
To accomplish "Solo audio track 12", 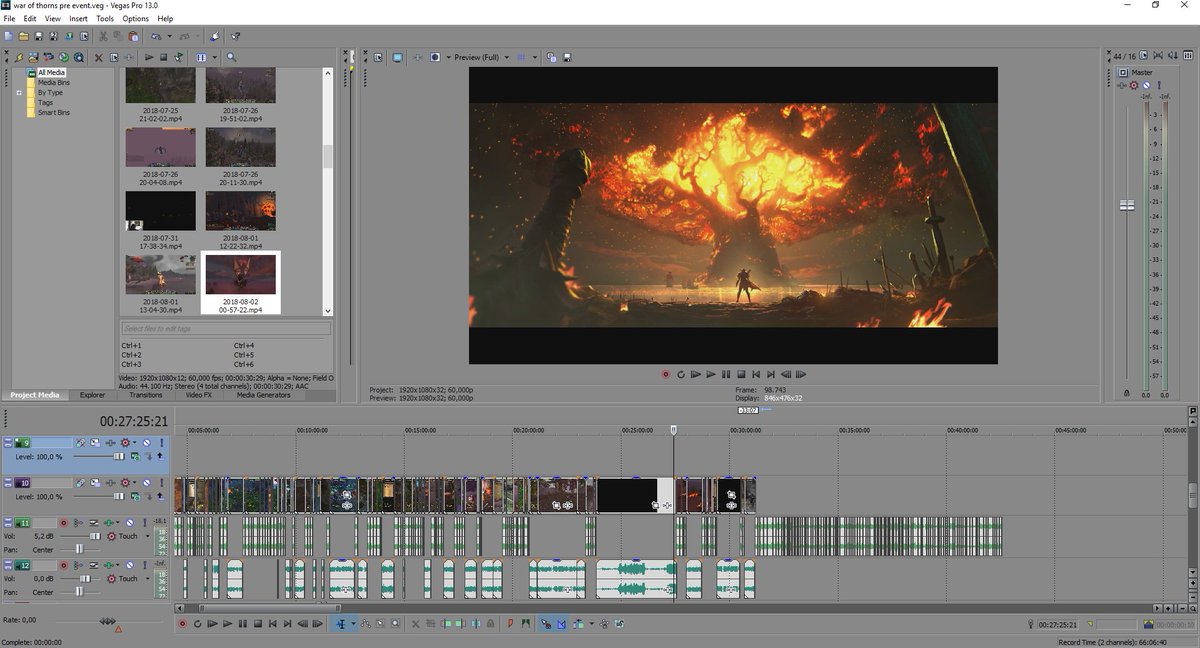I will coord(145,565).
